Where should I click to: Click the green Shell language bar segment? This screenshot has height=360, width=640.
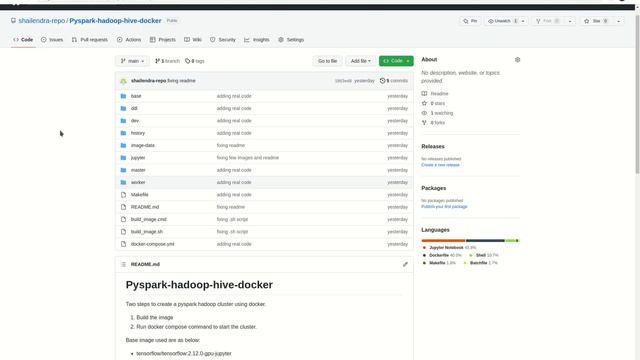pos(510,240)
